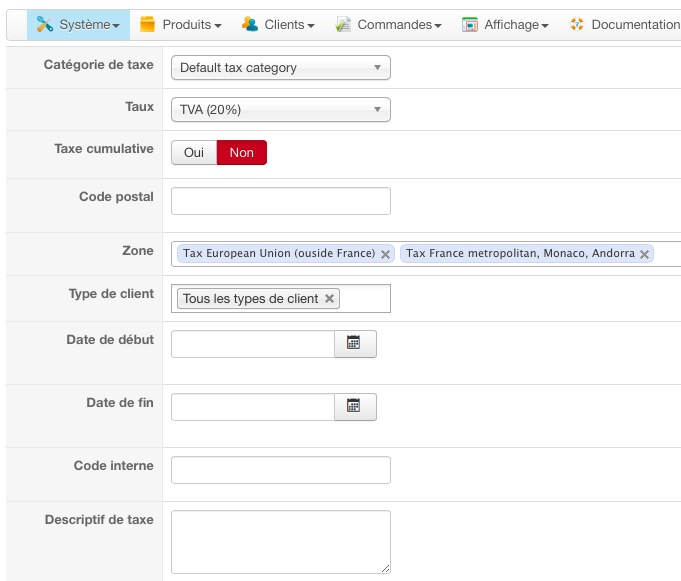Image resolution: width=681 pixels, height=581 pixels.
Task: Click the Documentation icon
Action: 577,24
